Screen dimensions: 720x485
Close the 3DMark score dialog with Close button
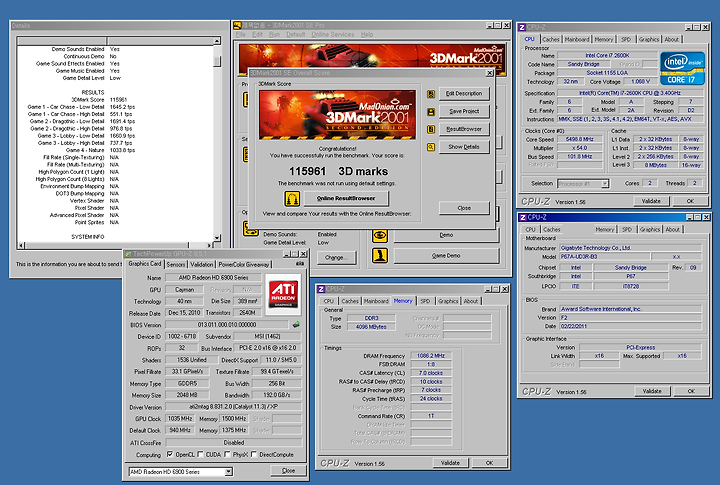click(x=464, y=208)
